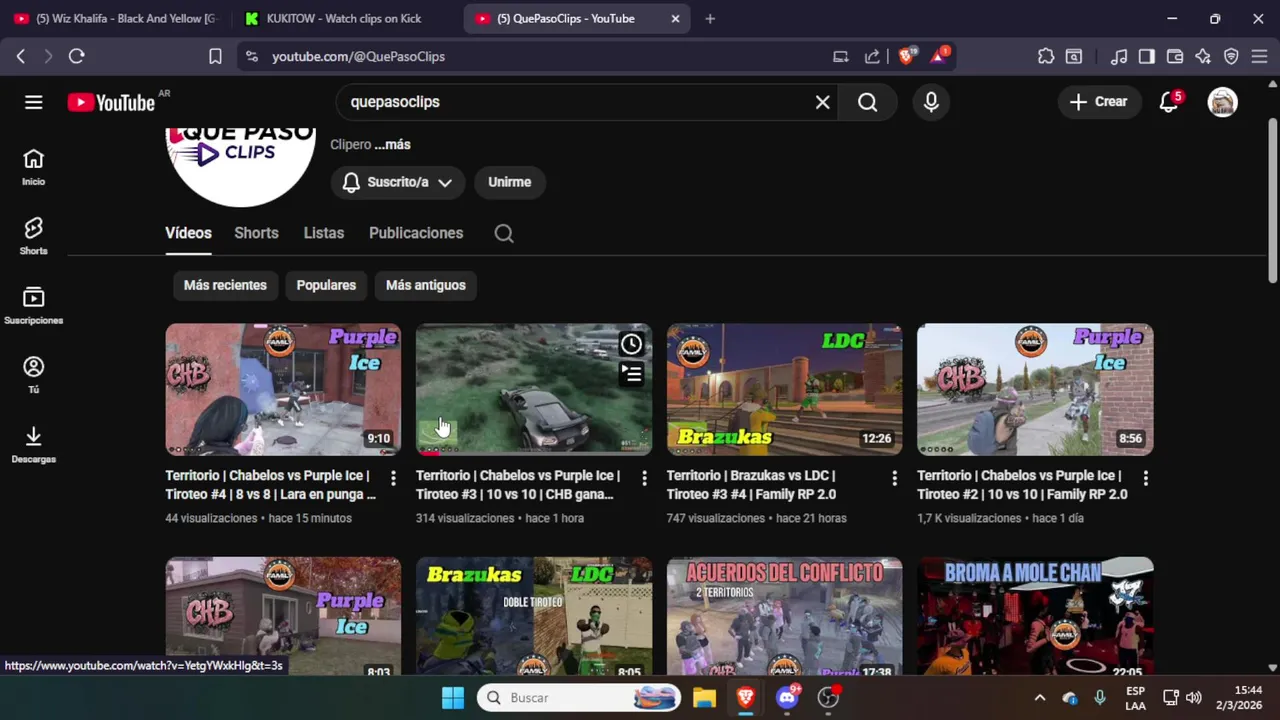1280x720 pixels.
Task: Expand the Suscrito/a notification dropdown
Action: pyautogui.click(x=397, y=182)
